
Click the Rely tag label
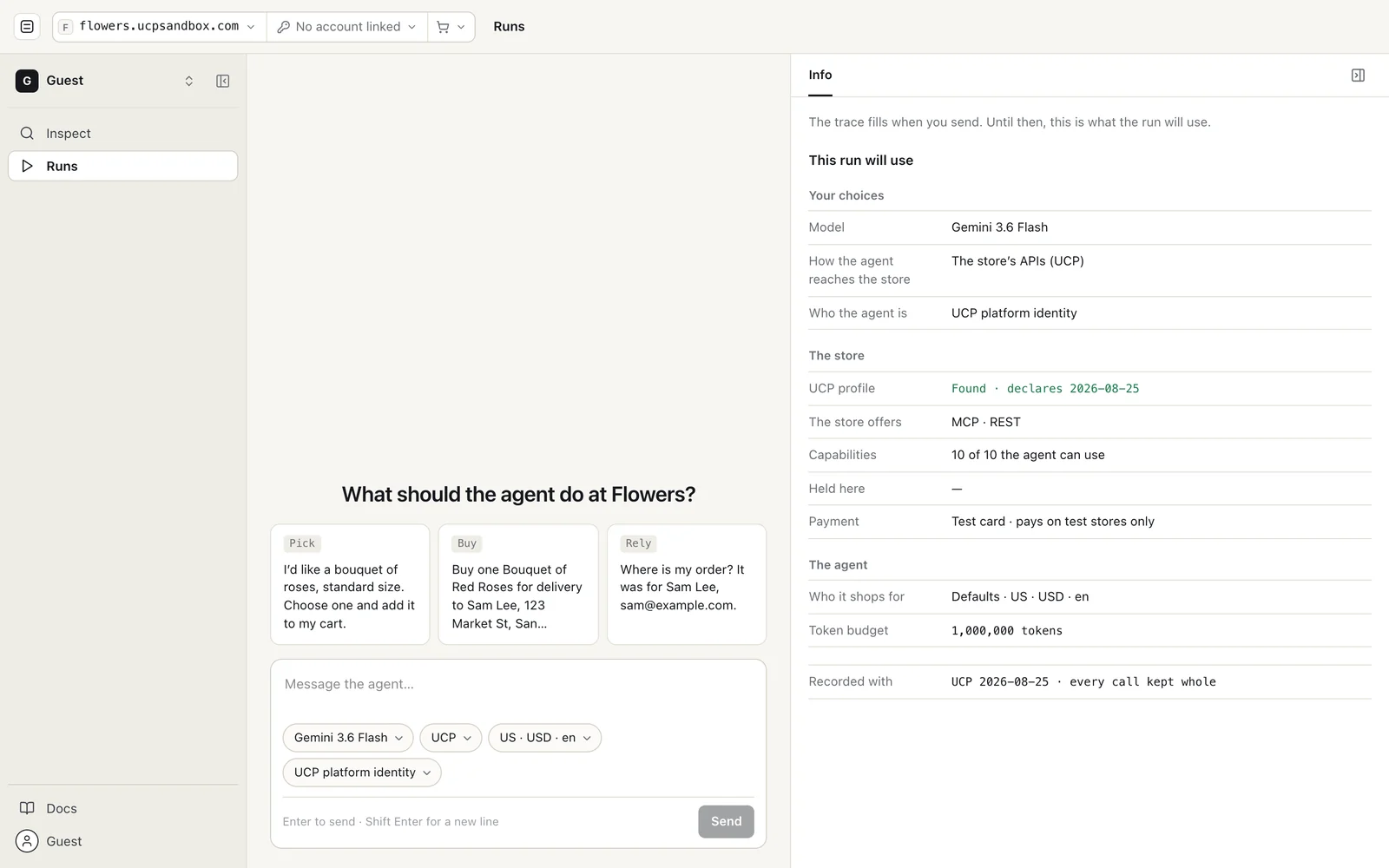click(x=638, y=543)
